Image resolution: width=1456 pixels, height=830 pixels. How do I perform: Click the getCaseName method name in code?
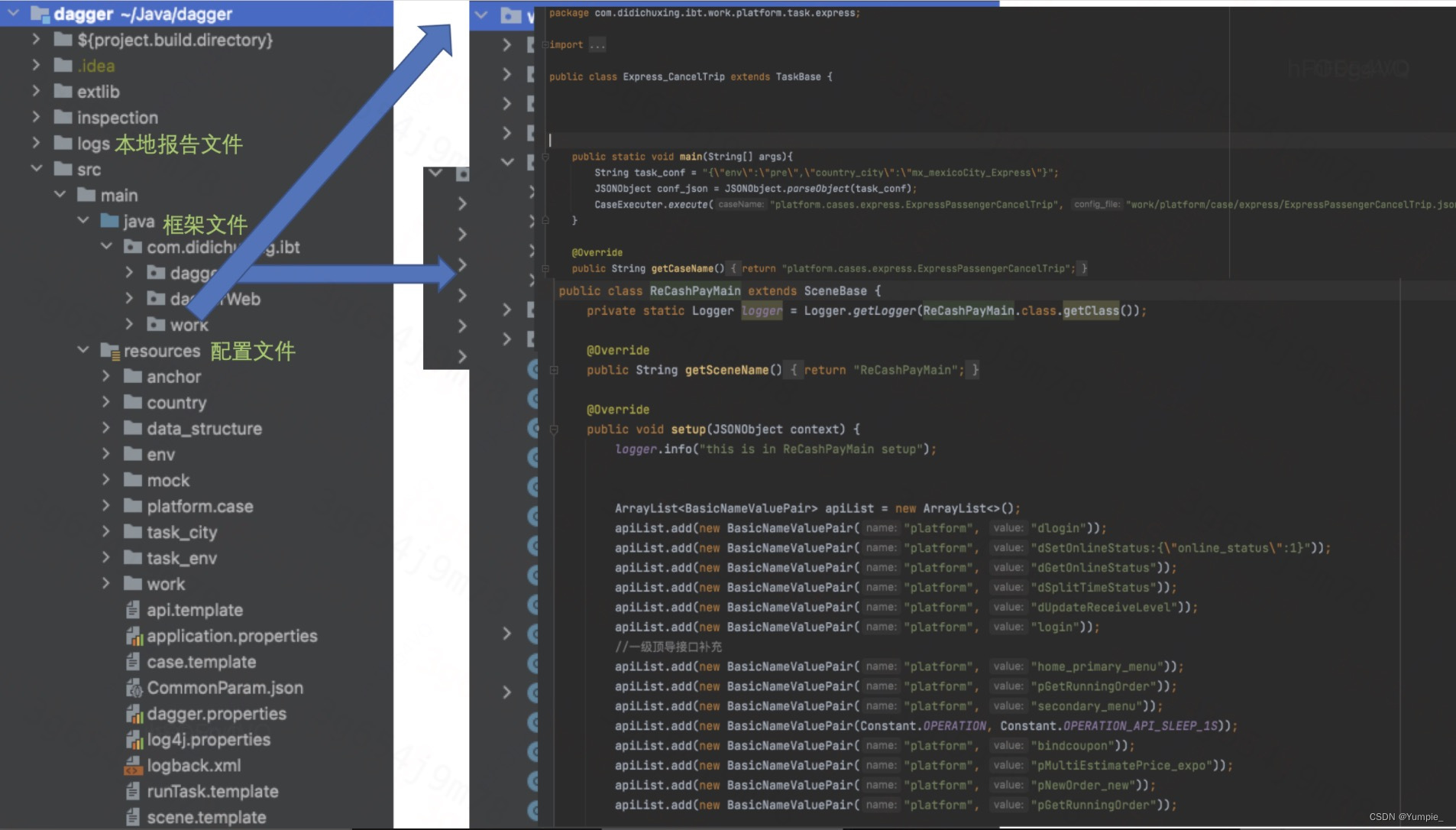(682, 269)
